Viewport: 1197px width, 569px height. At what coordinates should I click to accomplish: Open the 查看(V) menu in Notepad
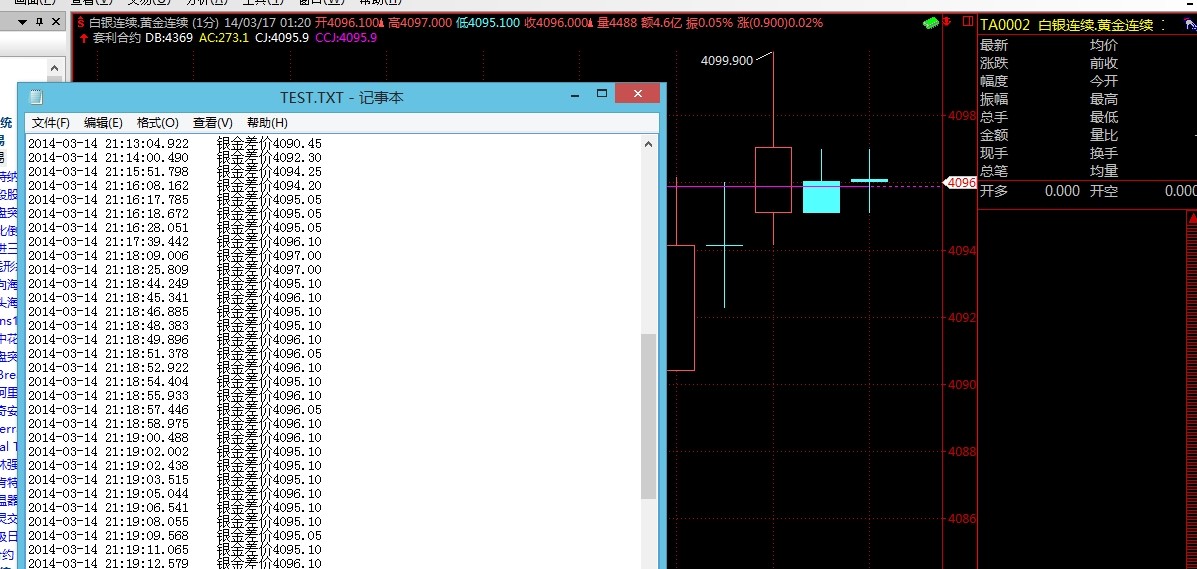pos(212,122)
